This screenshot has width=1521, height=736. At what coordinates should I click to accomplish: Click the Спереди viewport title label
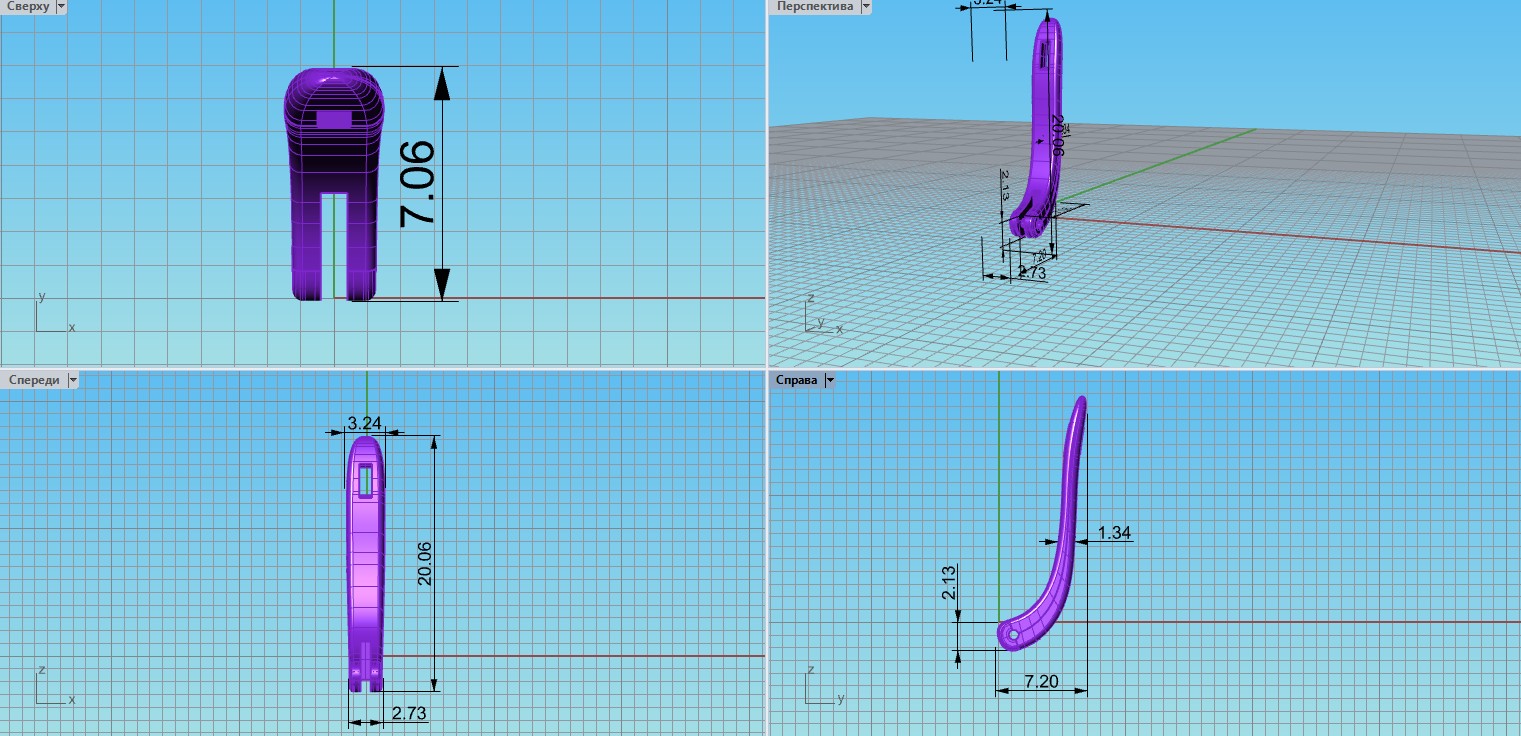tap(33, 380)
